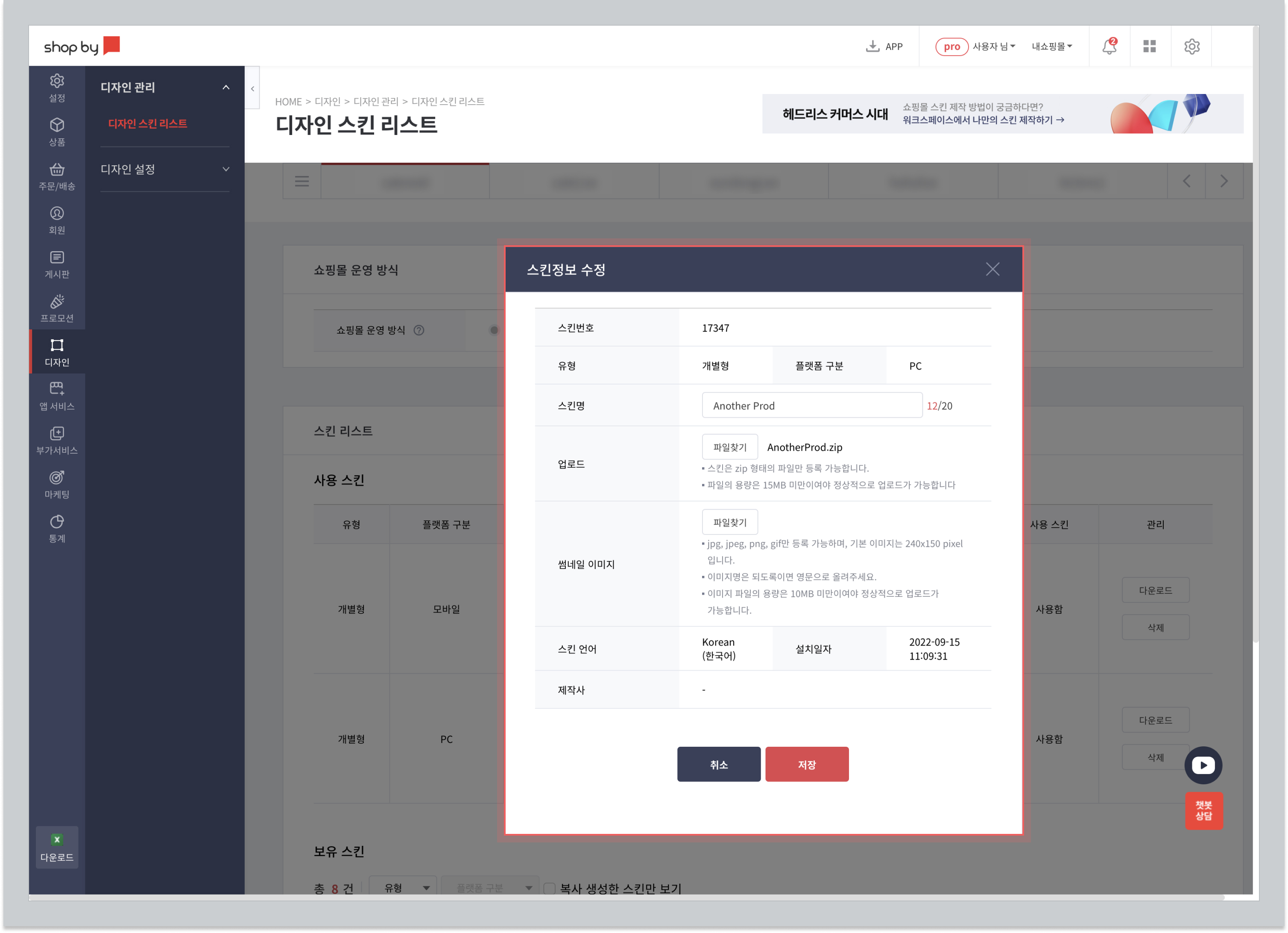Select the 쇼핑몰 운영 방식 radio option
This screenshot has height=933, width=1288.
[494, 330]
